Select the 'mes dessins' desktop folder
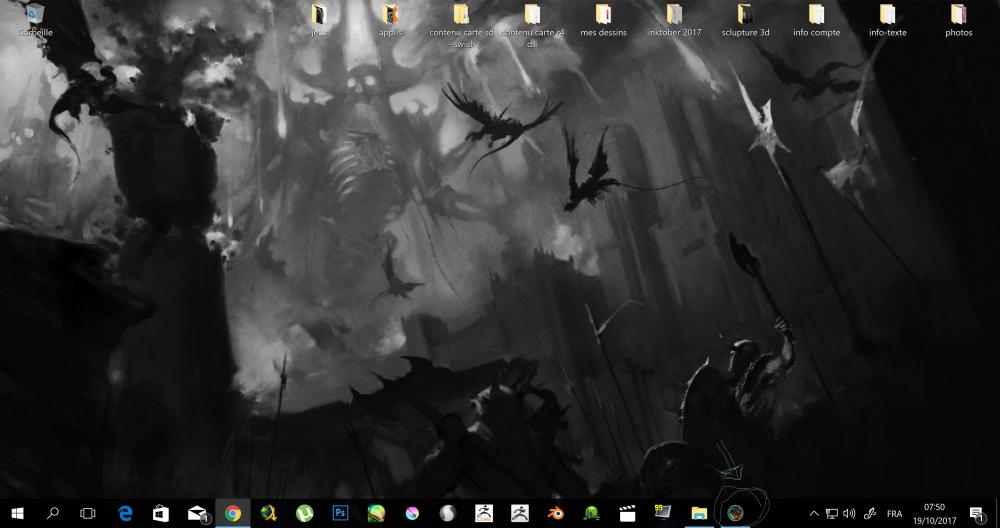1000x528 pixels. pyautogui.click(x=603, y=20)
